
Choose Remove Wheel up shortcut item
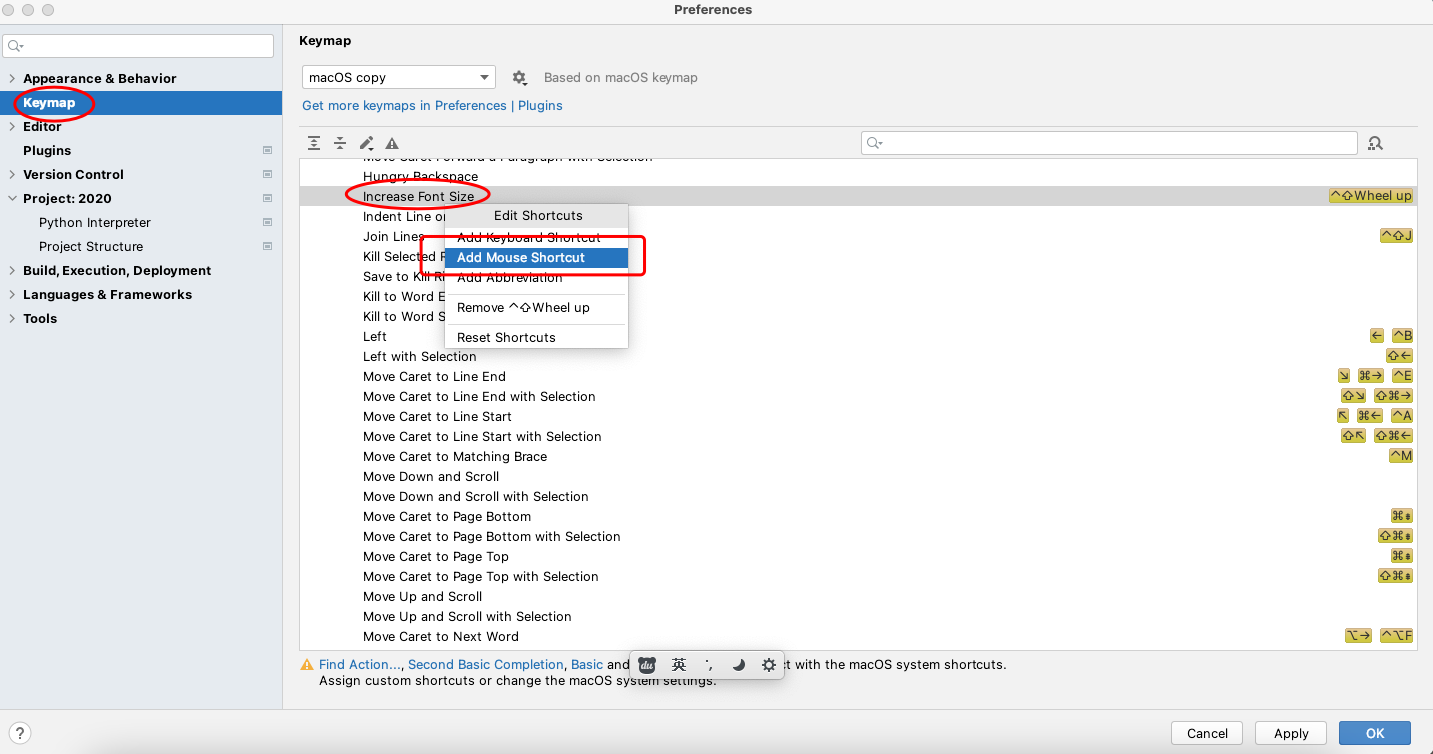coord(536,307)
